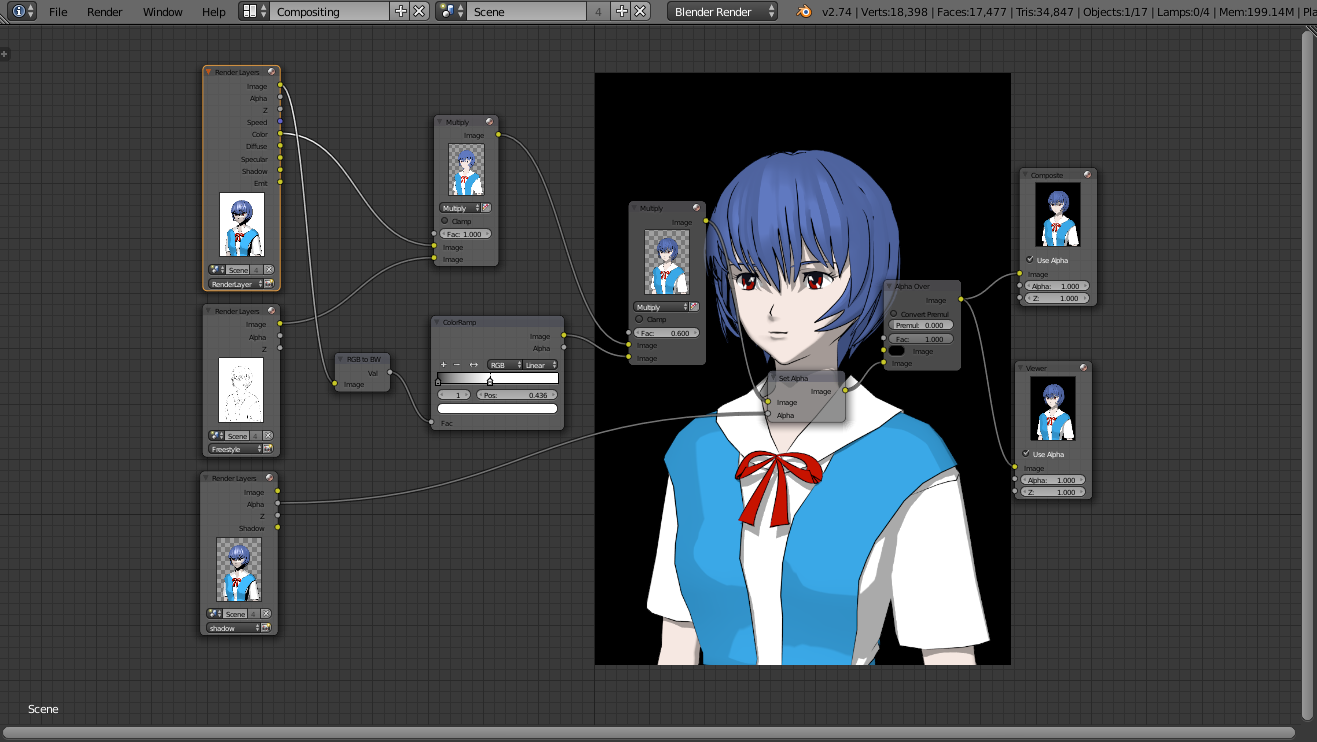
Task: Click the Fac 0.600 value slider
Action: [x=667, y=332]
